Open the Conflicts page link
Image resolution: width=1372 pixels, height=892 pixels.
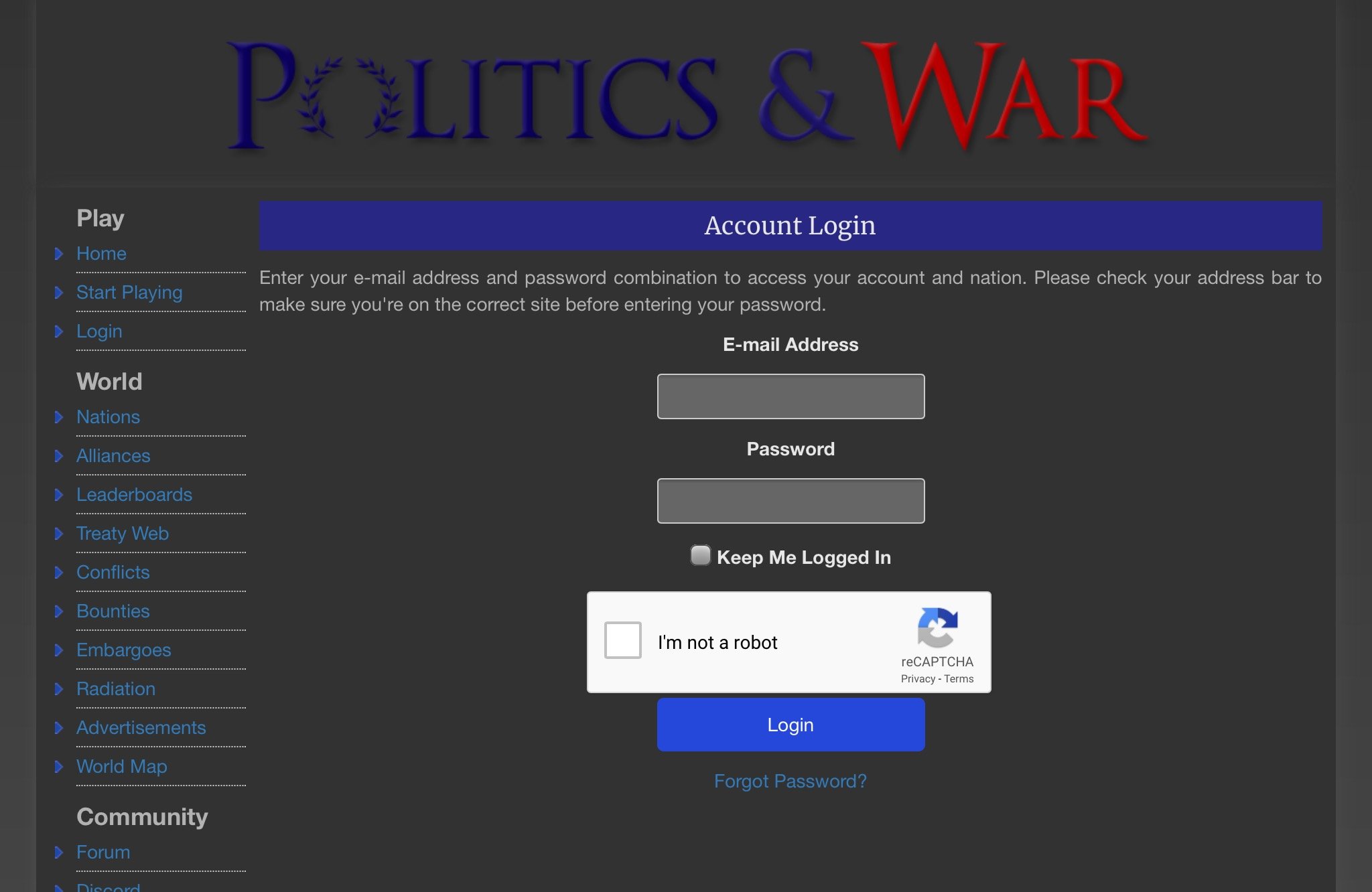pos(113,573)
